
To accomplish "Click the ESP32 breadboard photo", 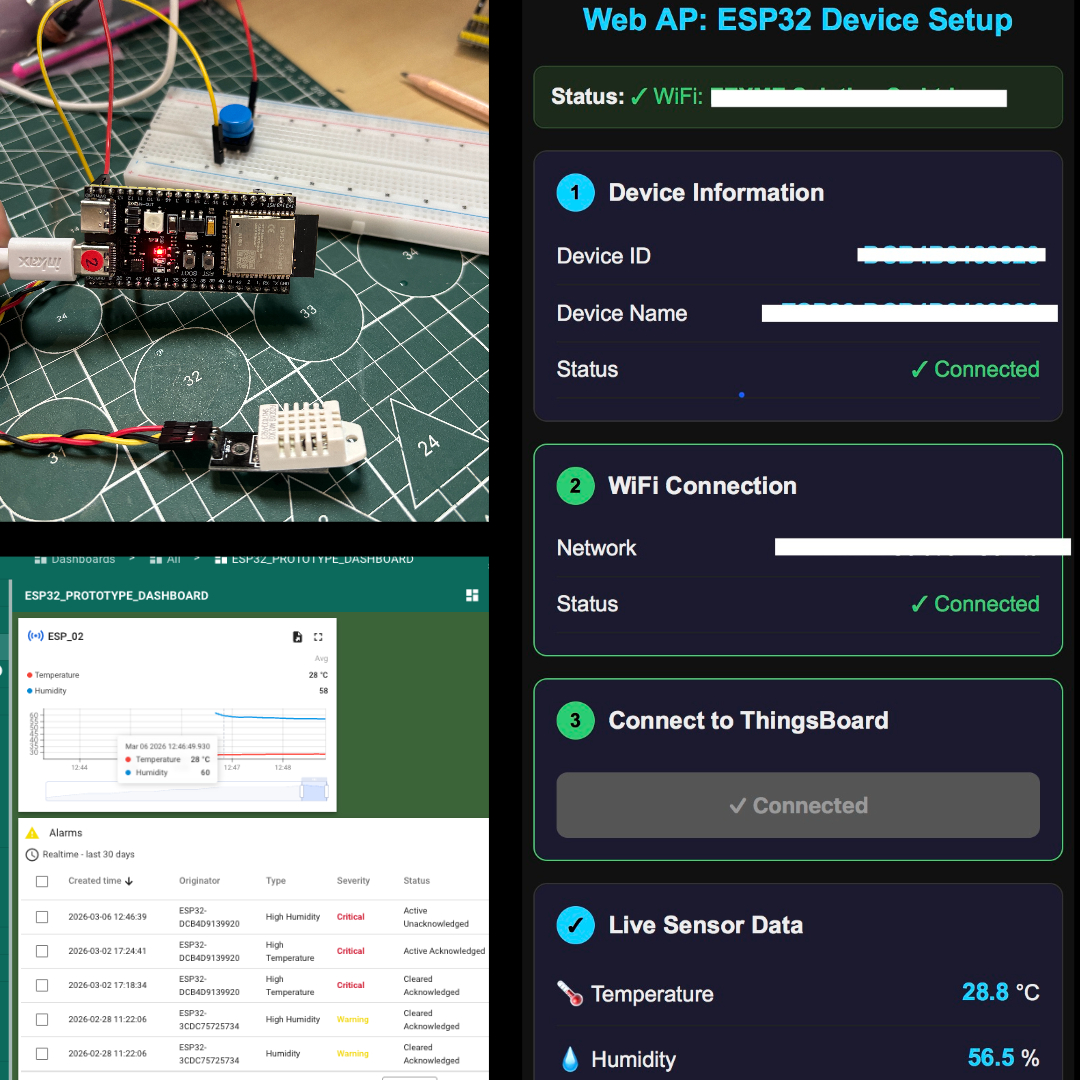I will pos(245,260).
